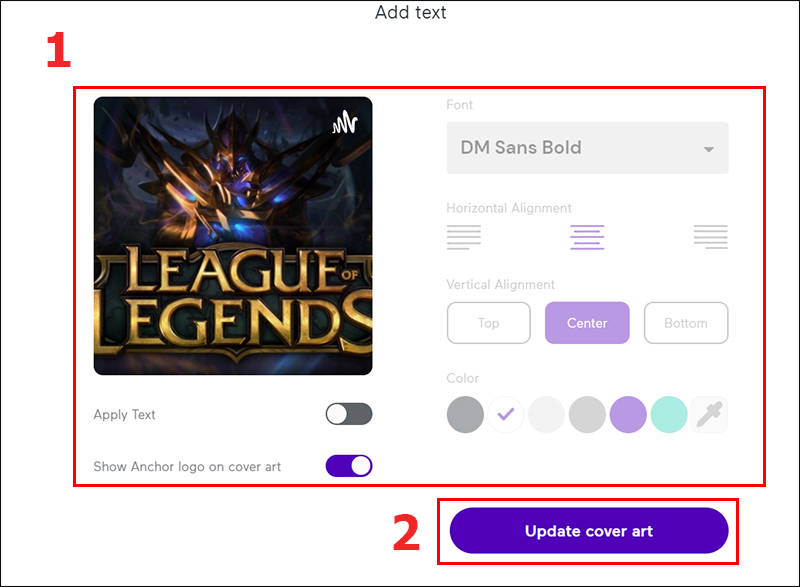This screenshot has width=800, height=587.
Task: Select right horizontal alignment icon
Action: tap(711, 237)
